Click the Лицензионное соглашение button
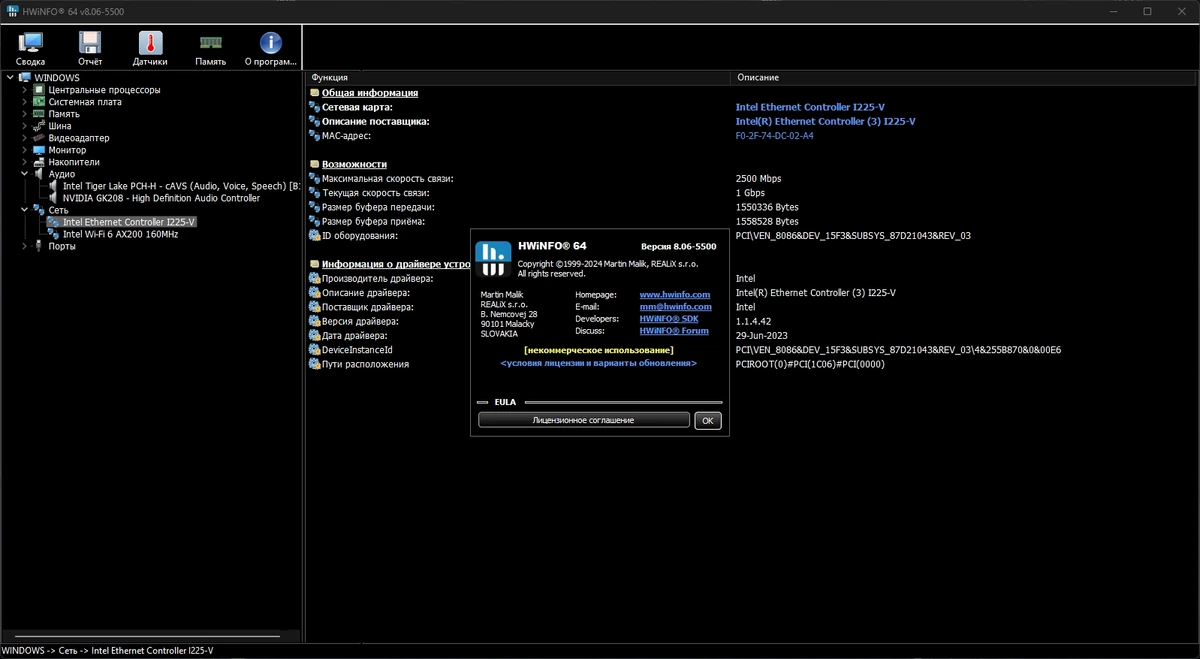This screenshot has height=659, width=1200. tap(584, 421)
